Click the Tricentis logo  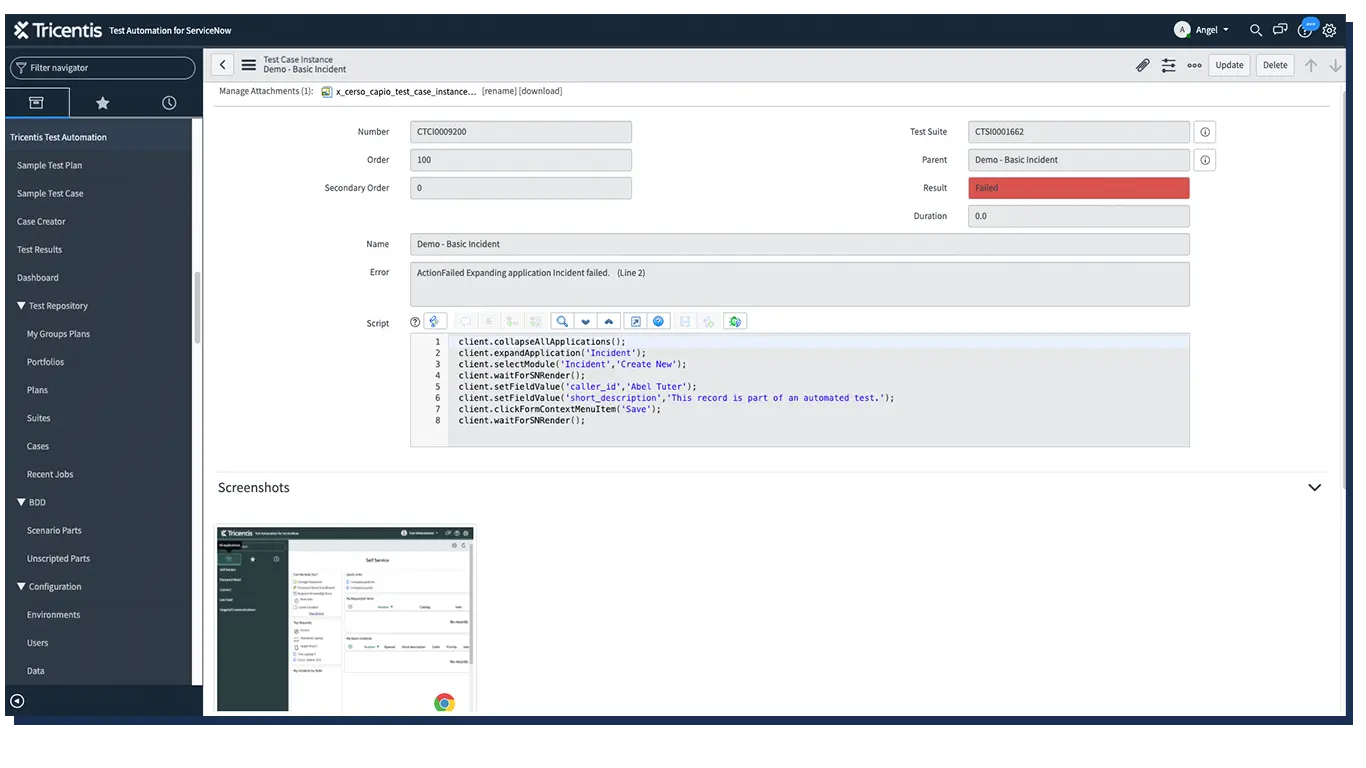pos(58,30)
